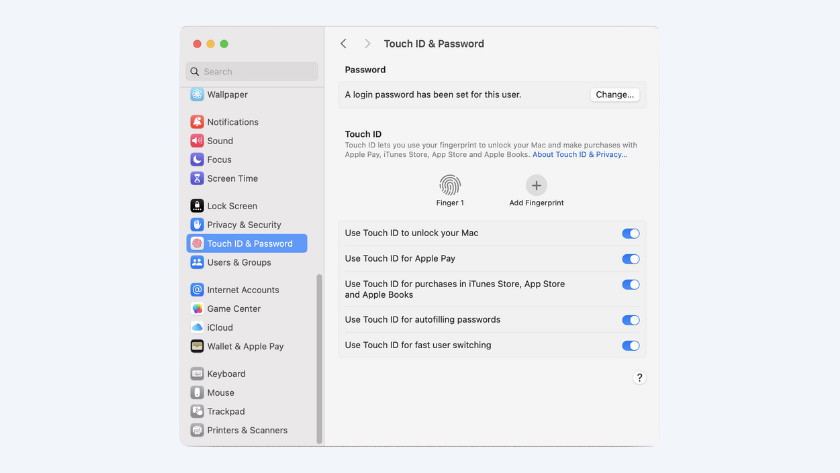
Task: Click the Focus moon icon
Action: 197,159
